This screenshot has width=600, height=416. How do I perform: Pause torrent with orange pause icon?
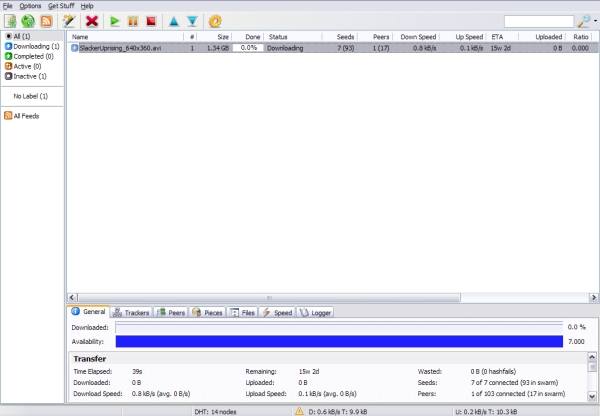(133, 21)
